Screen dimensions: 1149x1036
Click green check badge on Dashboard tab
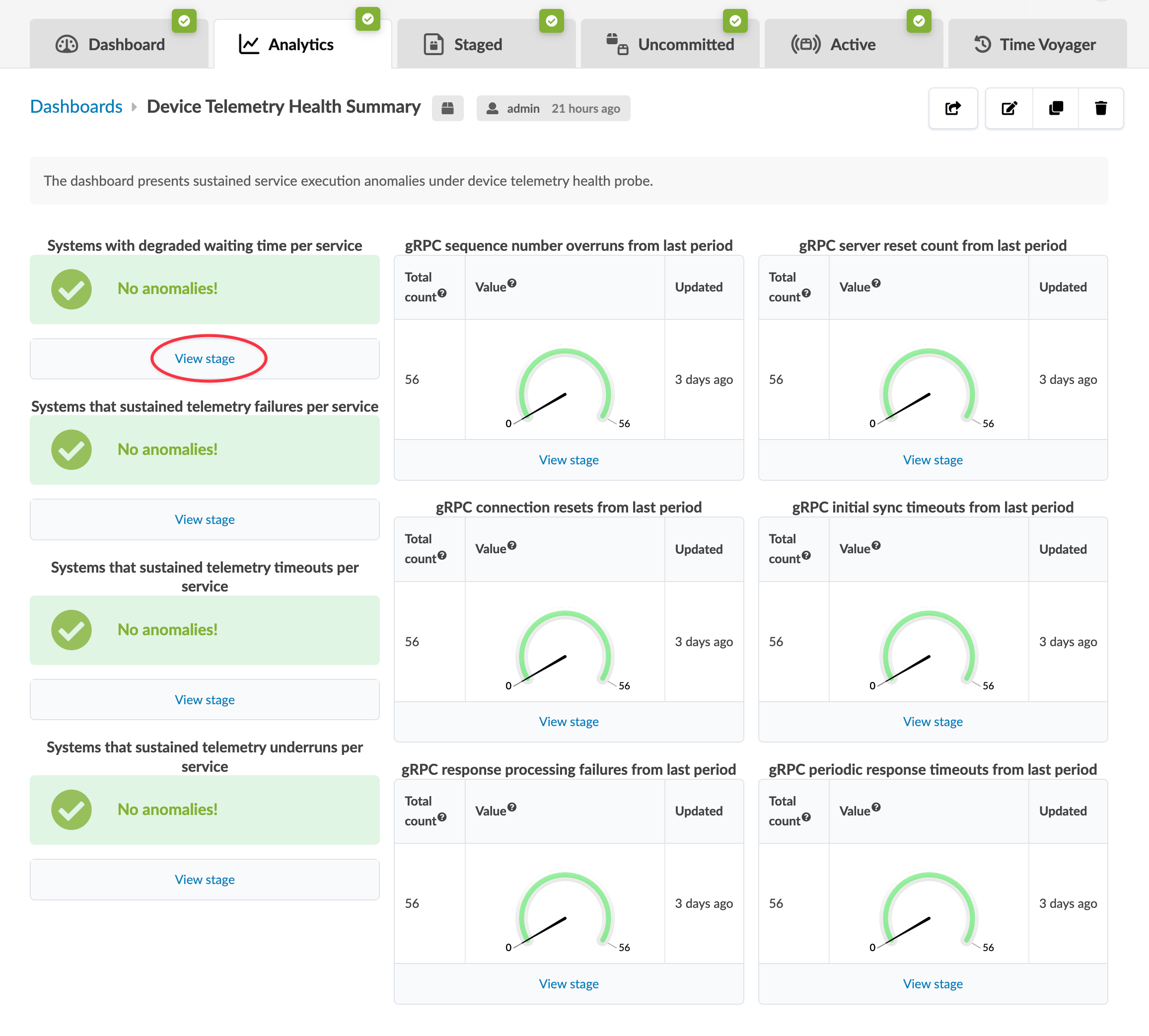coord(184,21)
